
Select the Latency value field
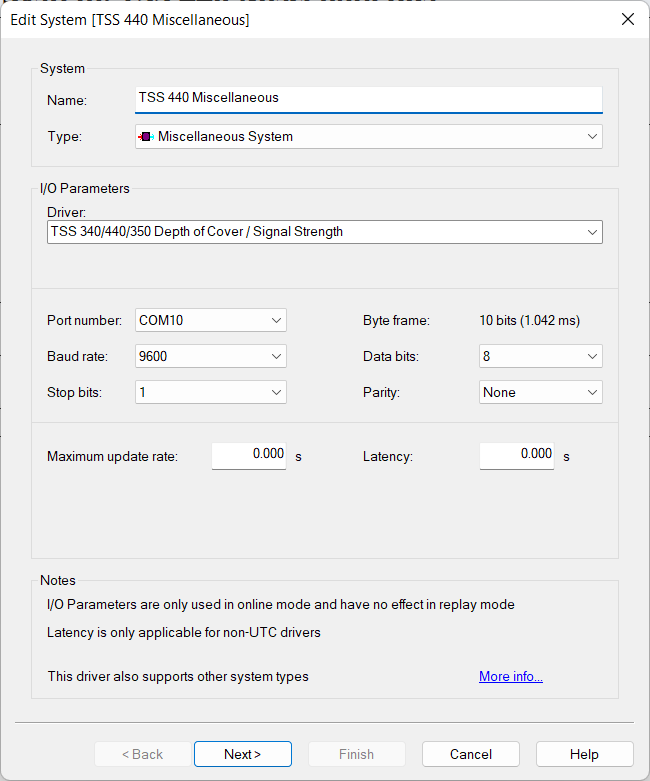point(517,455)
